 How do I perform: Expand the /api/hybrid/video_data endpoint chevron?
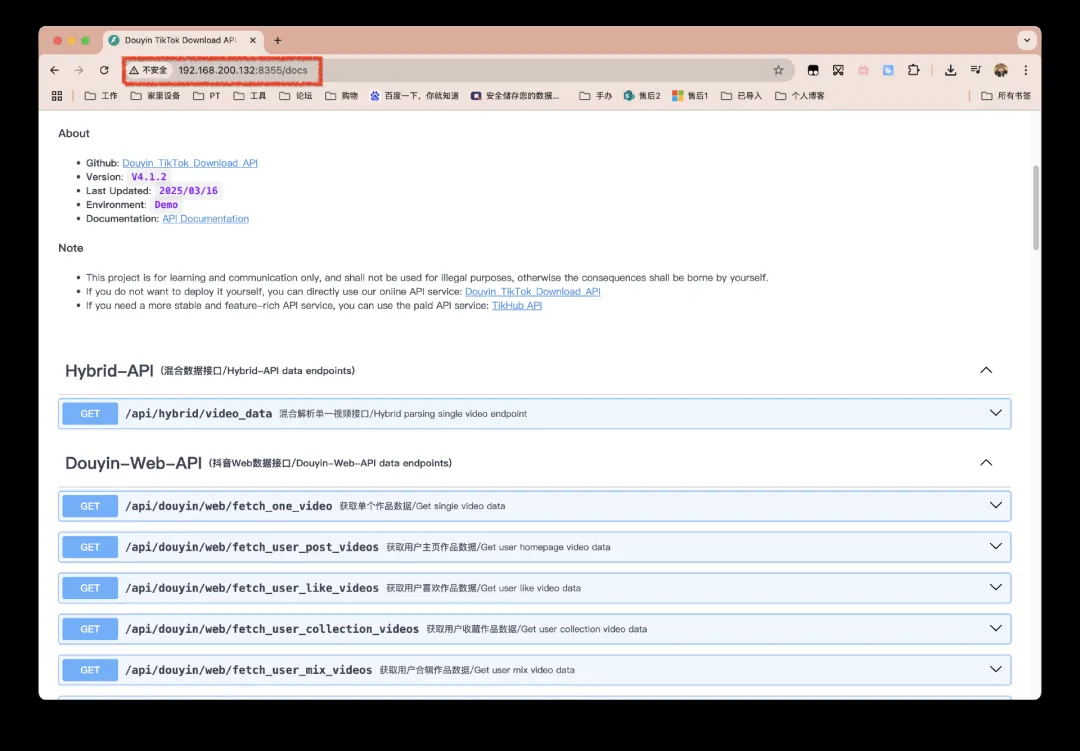point(995,413)
